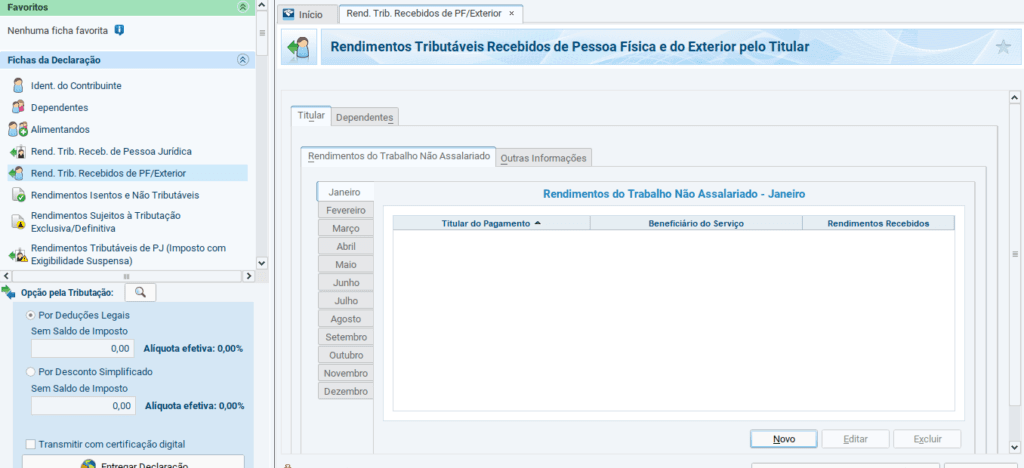The image size is (1024, 468).
Task: Collapse the Fichas da Declaração panel
Action: [x=242, y=60]
